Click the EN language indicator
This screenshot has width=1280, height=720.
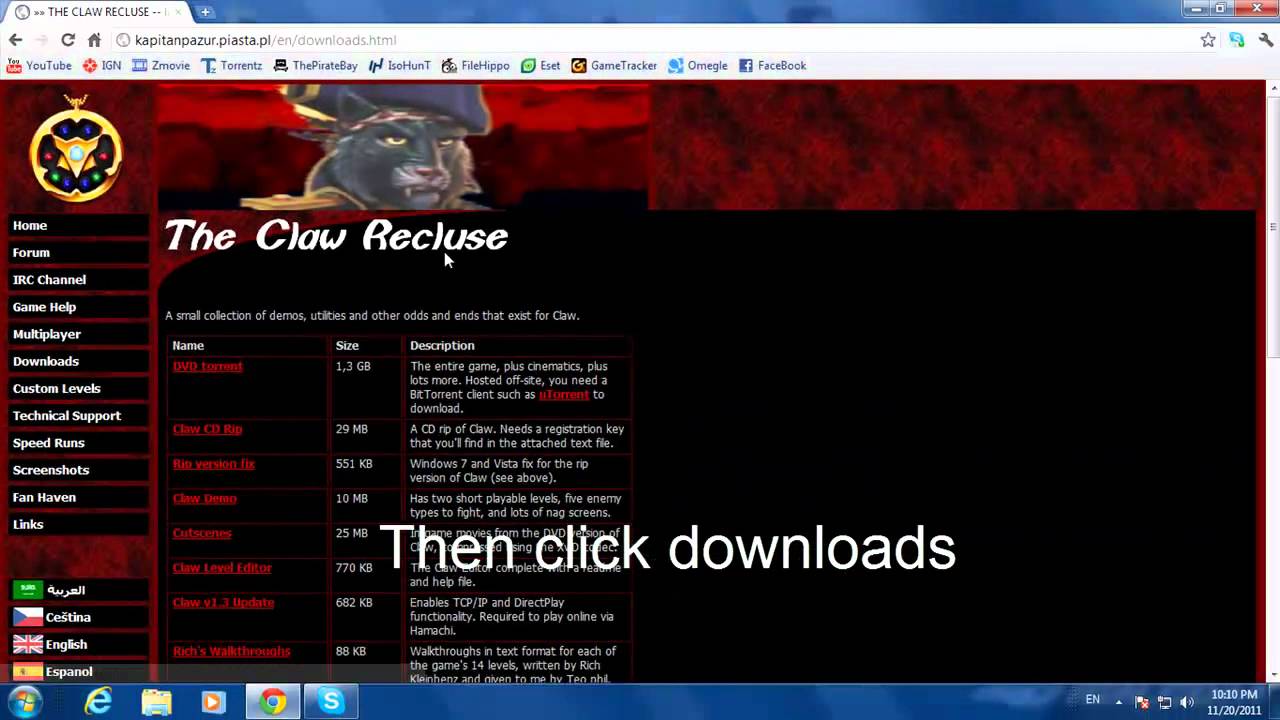point(1093,700)
